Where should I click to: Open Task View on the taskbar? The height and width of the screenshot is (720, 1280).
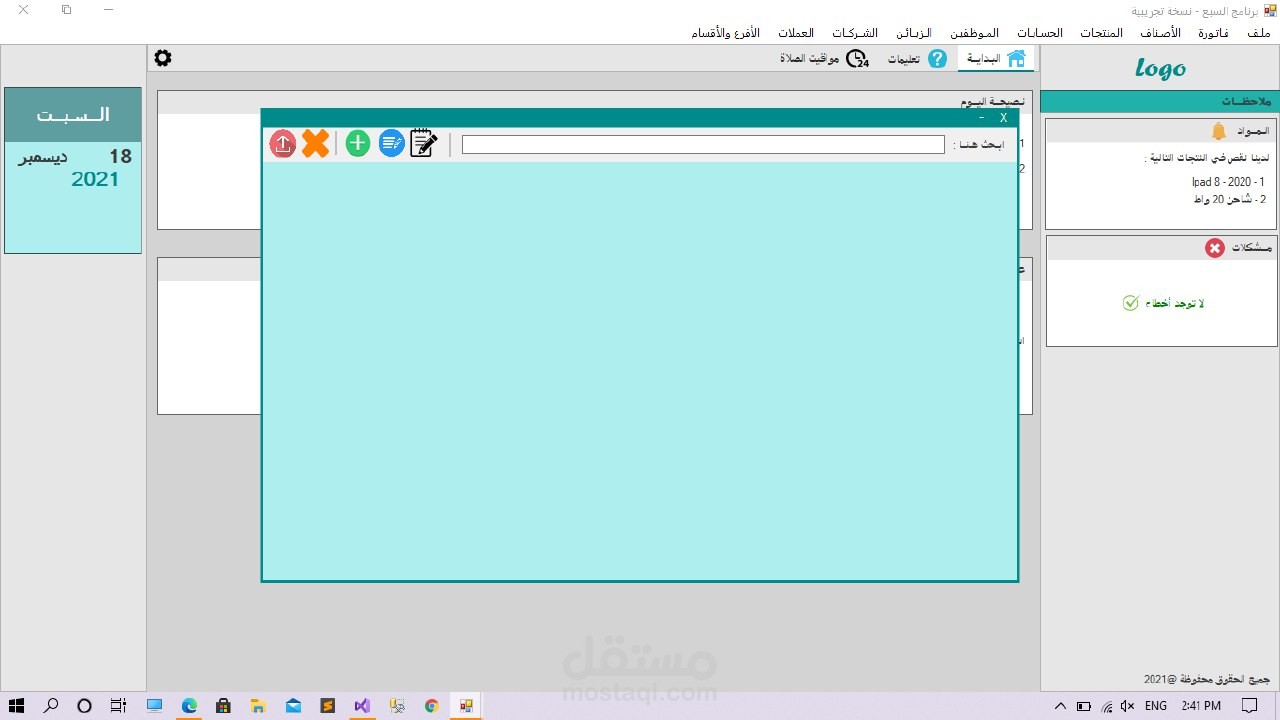point(118,706)
